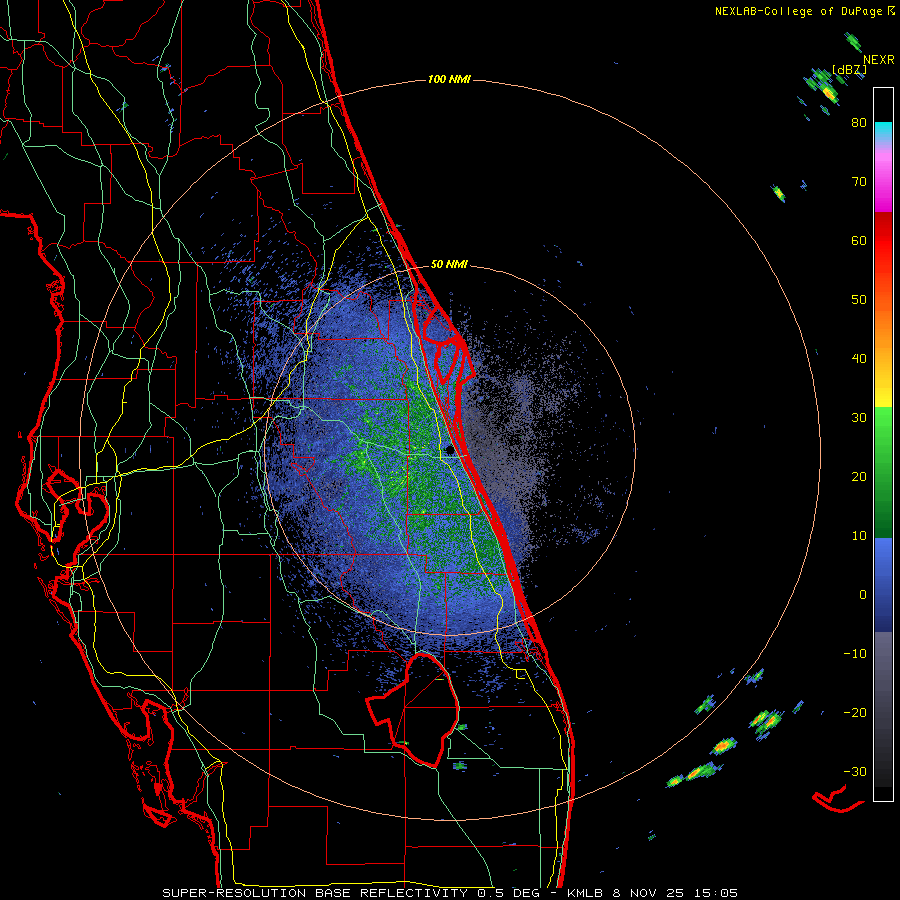Click the "[dBZ]" unit label
Viewport: 900px width, 900px height.
849,69
